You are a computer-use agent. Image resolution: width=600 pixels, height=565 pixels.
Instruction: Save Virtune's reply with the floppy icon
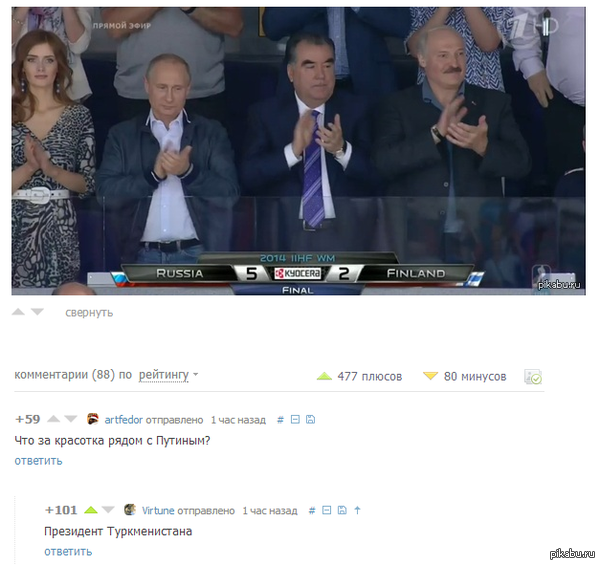(342, 510)
